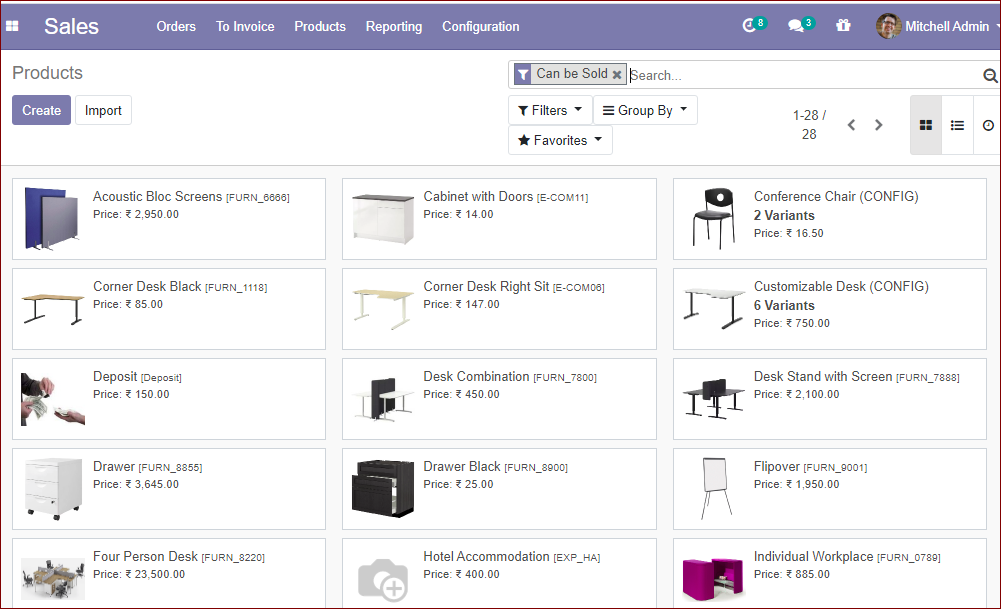1001x609 pixels.
Task: Click the gift icon in top bar
Action: (x=844, y=26)
